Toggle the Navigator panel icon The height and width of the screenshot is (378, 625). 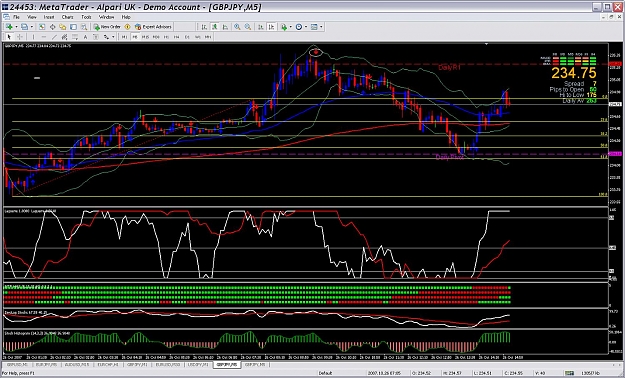point(63,27)
